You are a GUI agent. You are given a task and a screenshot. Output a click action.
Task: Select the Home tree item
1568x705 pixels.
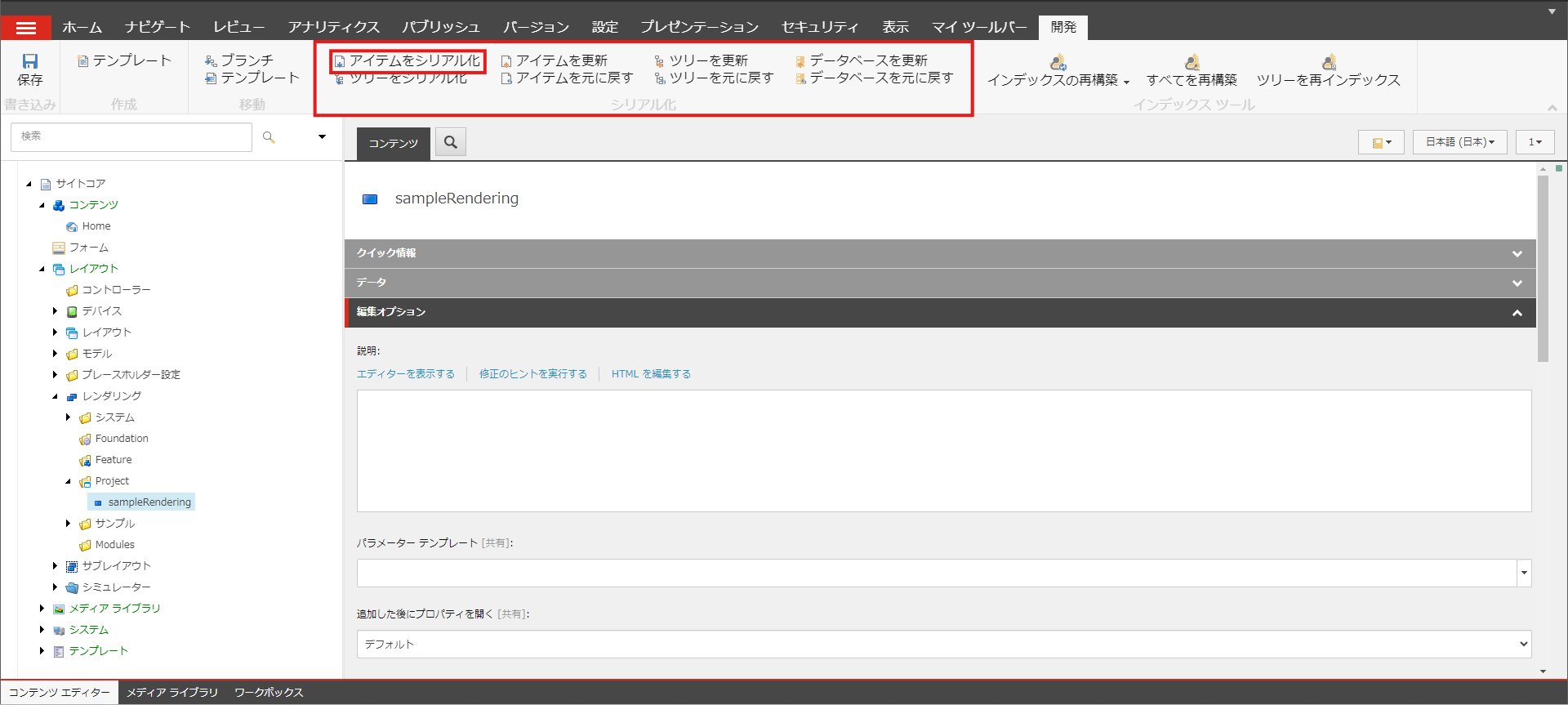pos(96,226)
